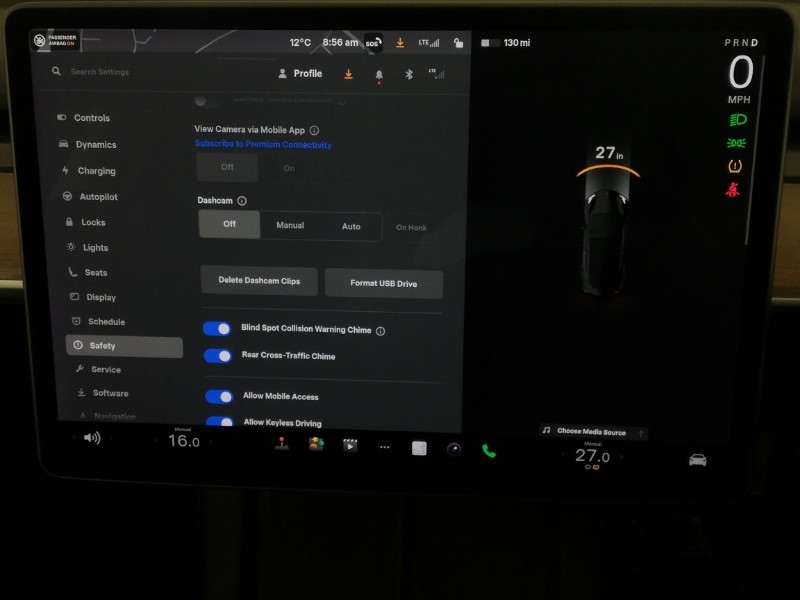Tap the Bluetooth icon near Profile
Screen dimensions: 800x600
click(409, 73)
